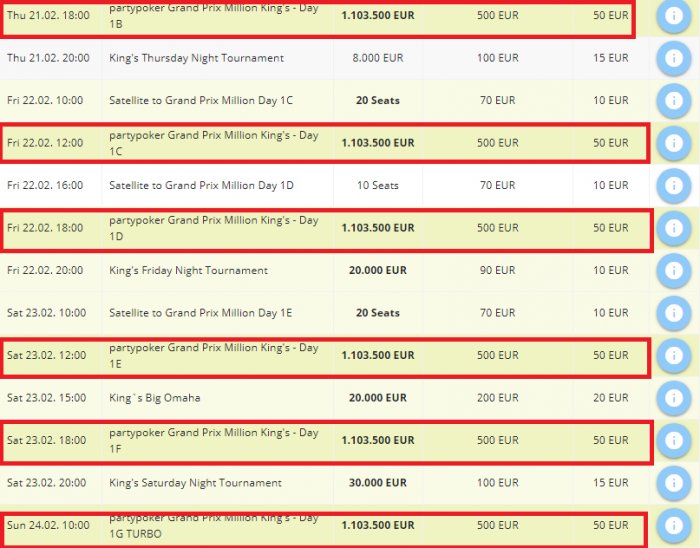Select Grand Prix Million King's Day 1E name
This screenshot has height=548, width=700.
[214, 355]
